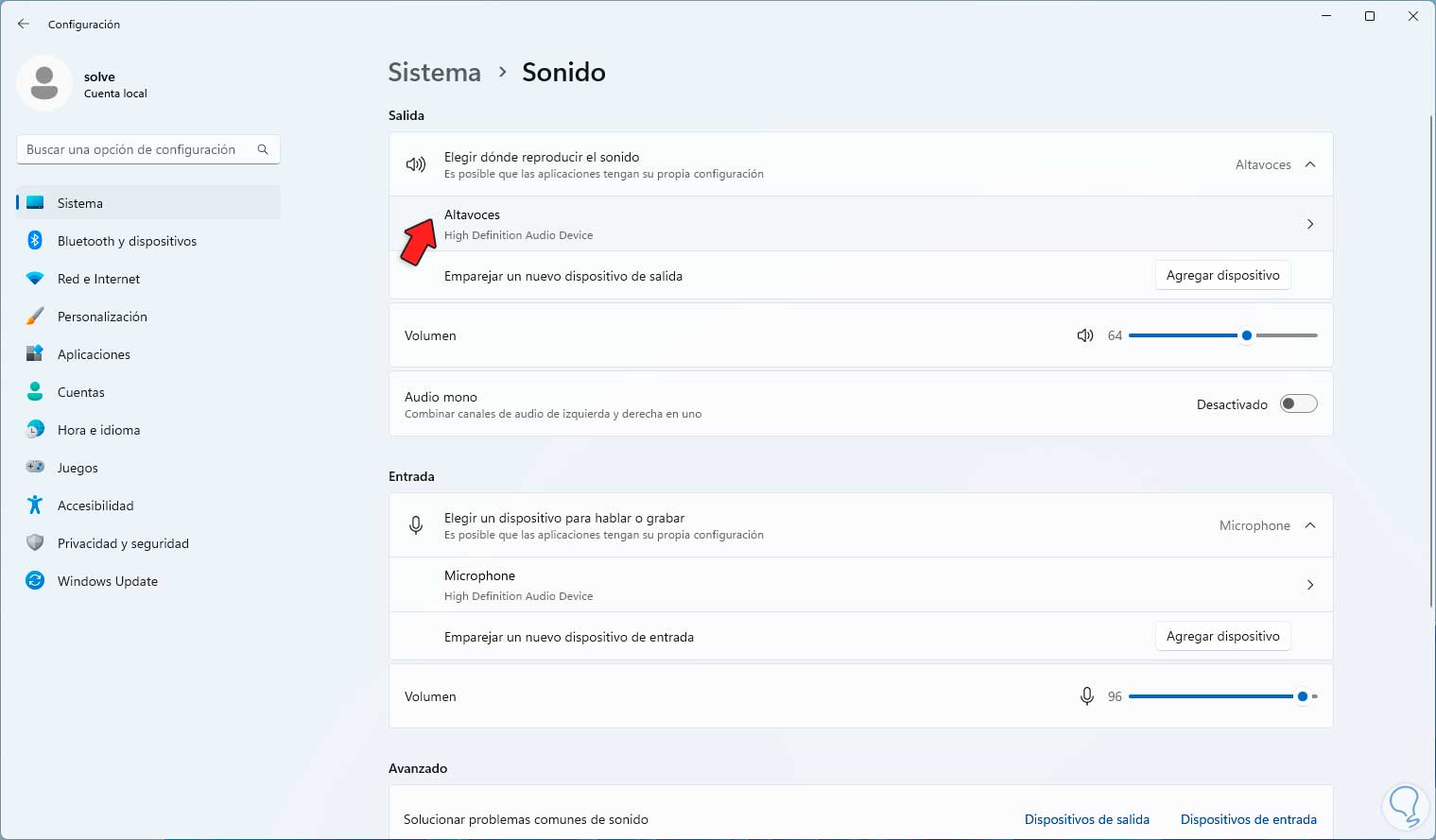The image size is (1436, 840).
Task: Click the settings search field
Action: click(132, 149)
